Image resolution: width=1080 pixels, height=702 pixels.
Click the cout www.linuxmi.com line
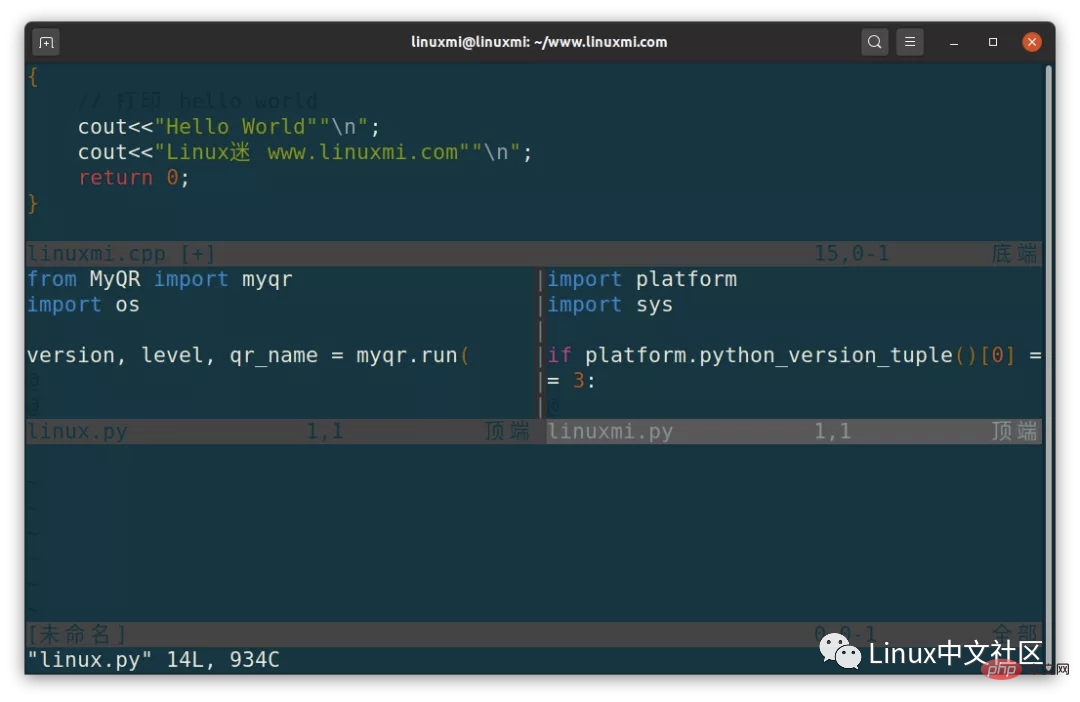point(304,152)
